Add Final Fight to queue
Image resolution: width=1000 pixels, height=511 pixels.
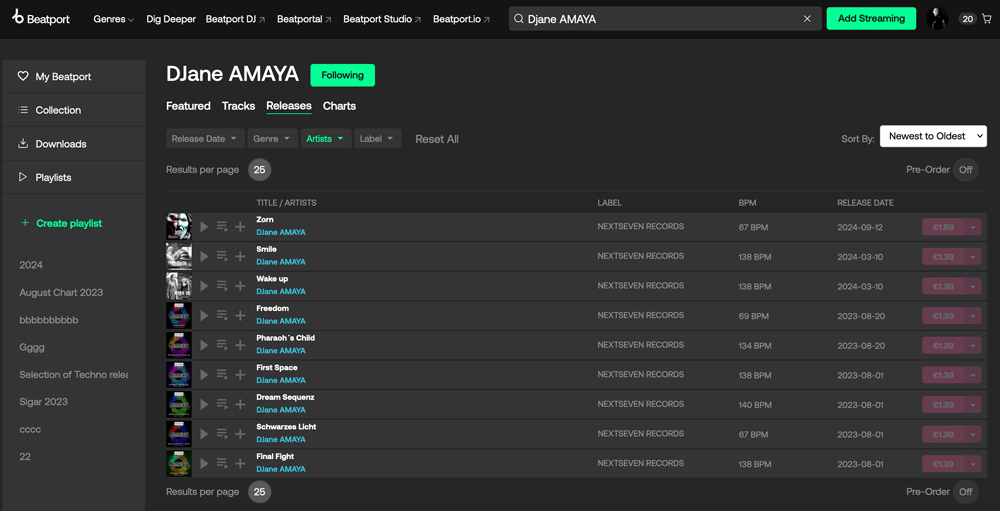tap(222, 464)
